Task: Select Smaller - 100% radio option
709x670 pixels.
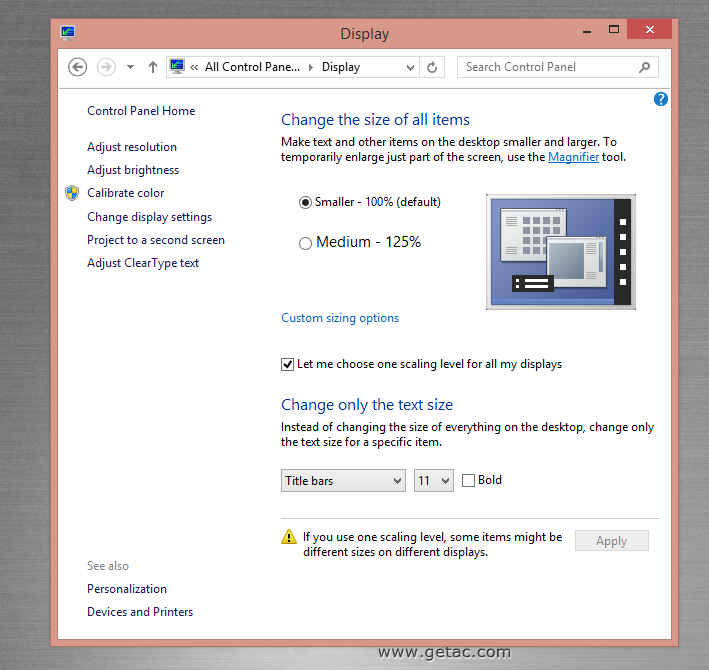Action: 306,202
